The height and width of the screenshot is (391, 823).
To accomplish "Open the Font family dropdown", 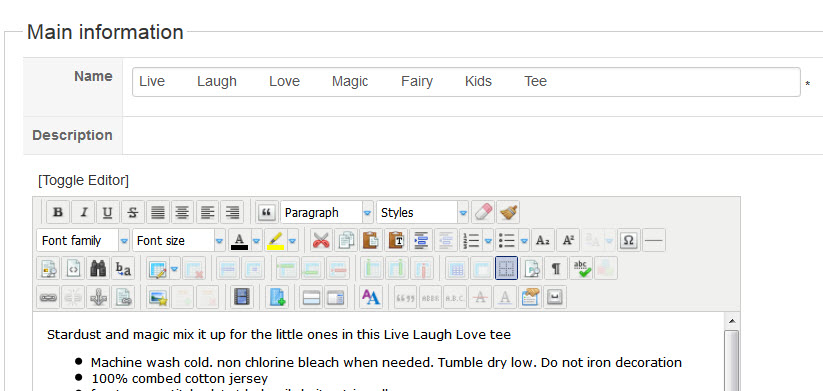I will (x=83, y=241).
